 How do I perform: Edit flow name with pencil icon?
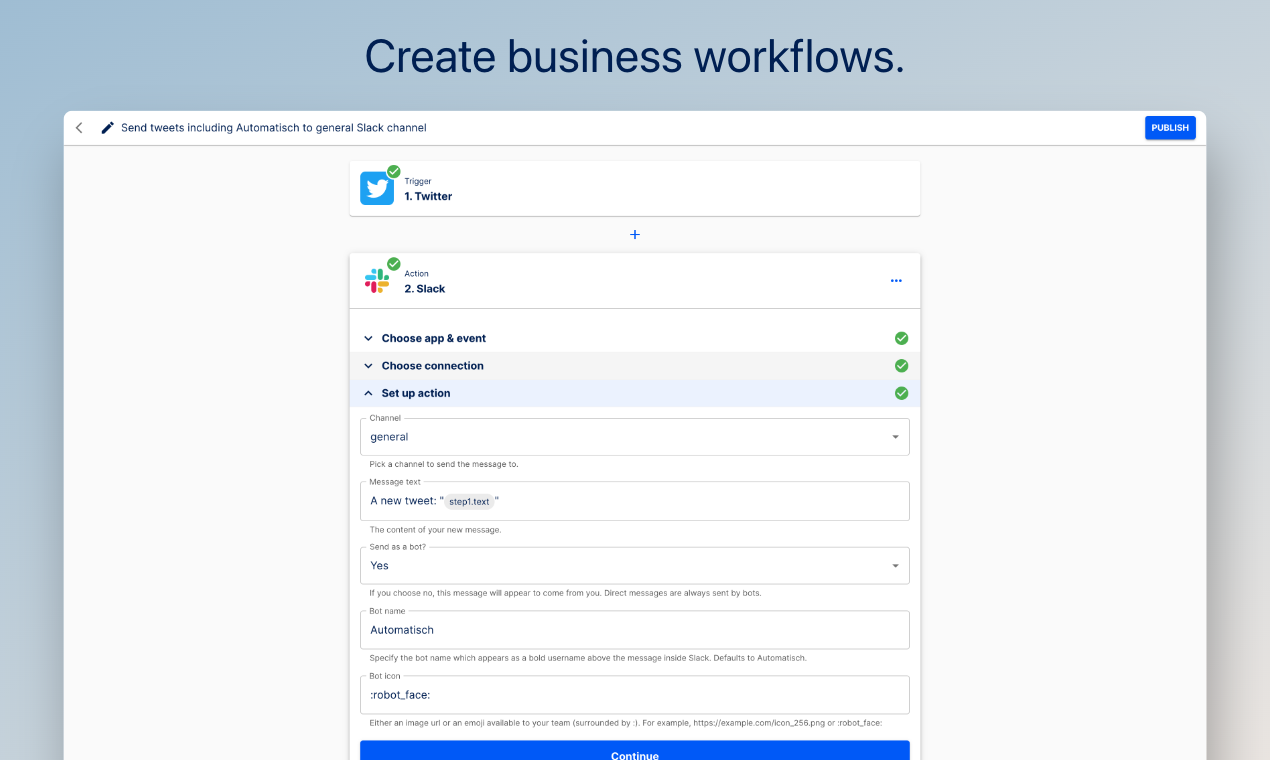pyautogui.click(x=108, y=128)
